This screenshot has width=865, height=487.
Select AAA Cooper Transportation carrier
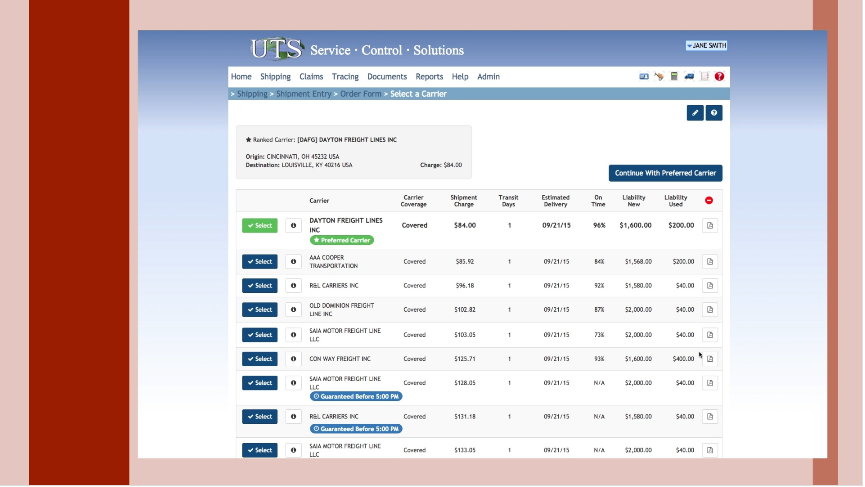260,261
